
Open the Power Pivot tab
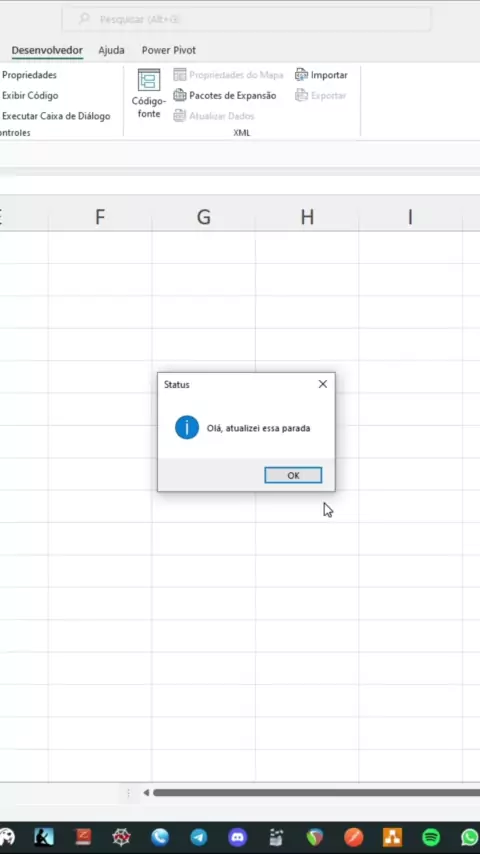pyautogui.click(x=169, y=50)
